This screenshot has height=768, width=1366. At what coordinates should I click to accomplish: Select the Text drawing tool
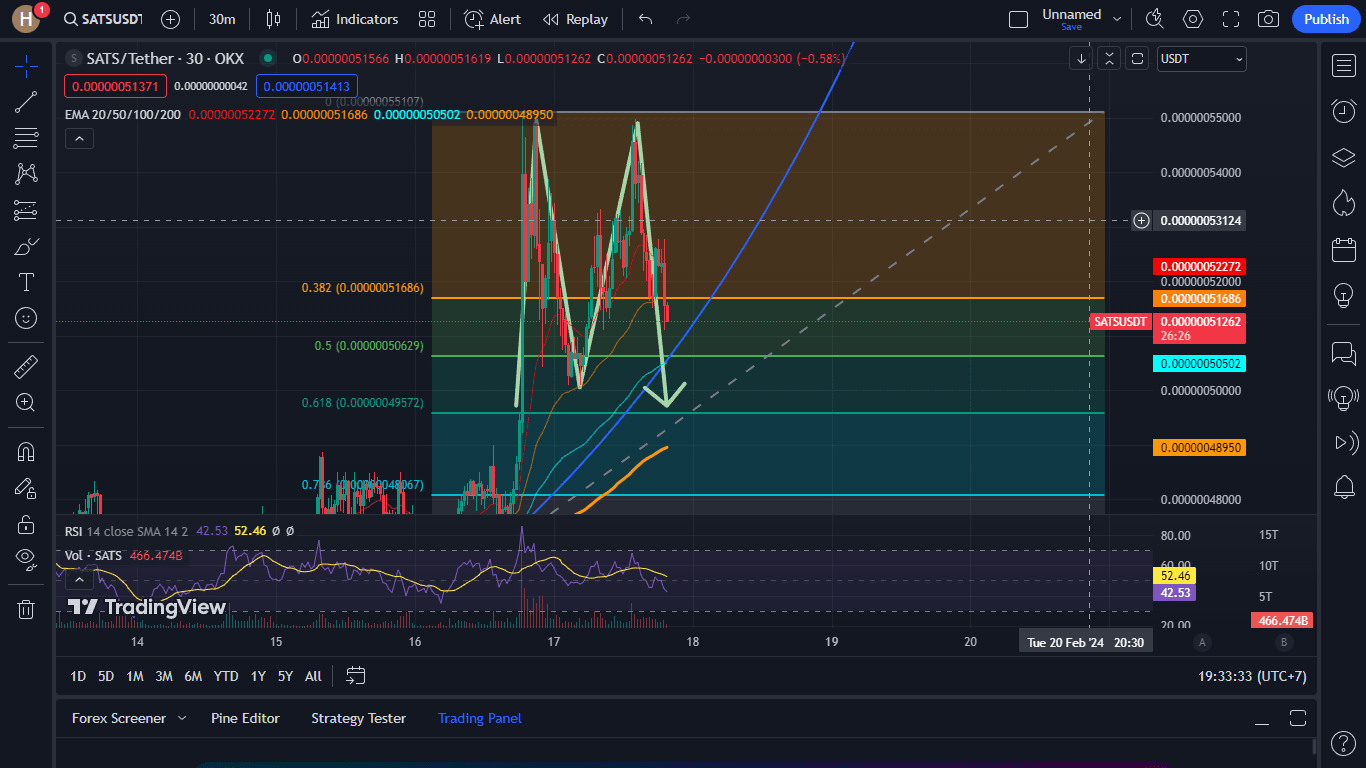pos(25,281)
